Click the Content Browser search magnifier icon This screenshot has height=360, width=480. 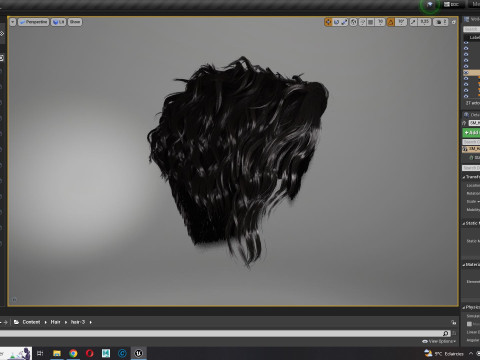pos(446,333)
